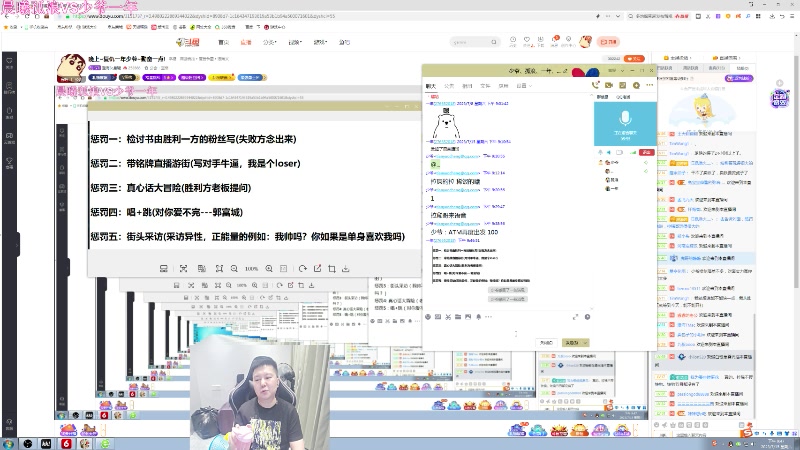
Task: Open the first homepage item in Douyu nav
Action: click(x=223, y=42)
